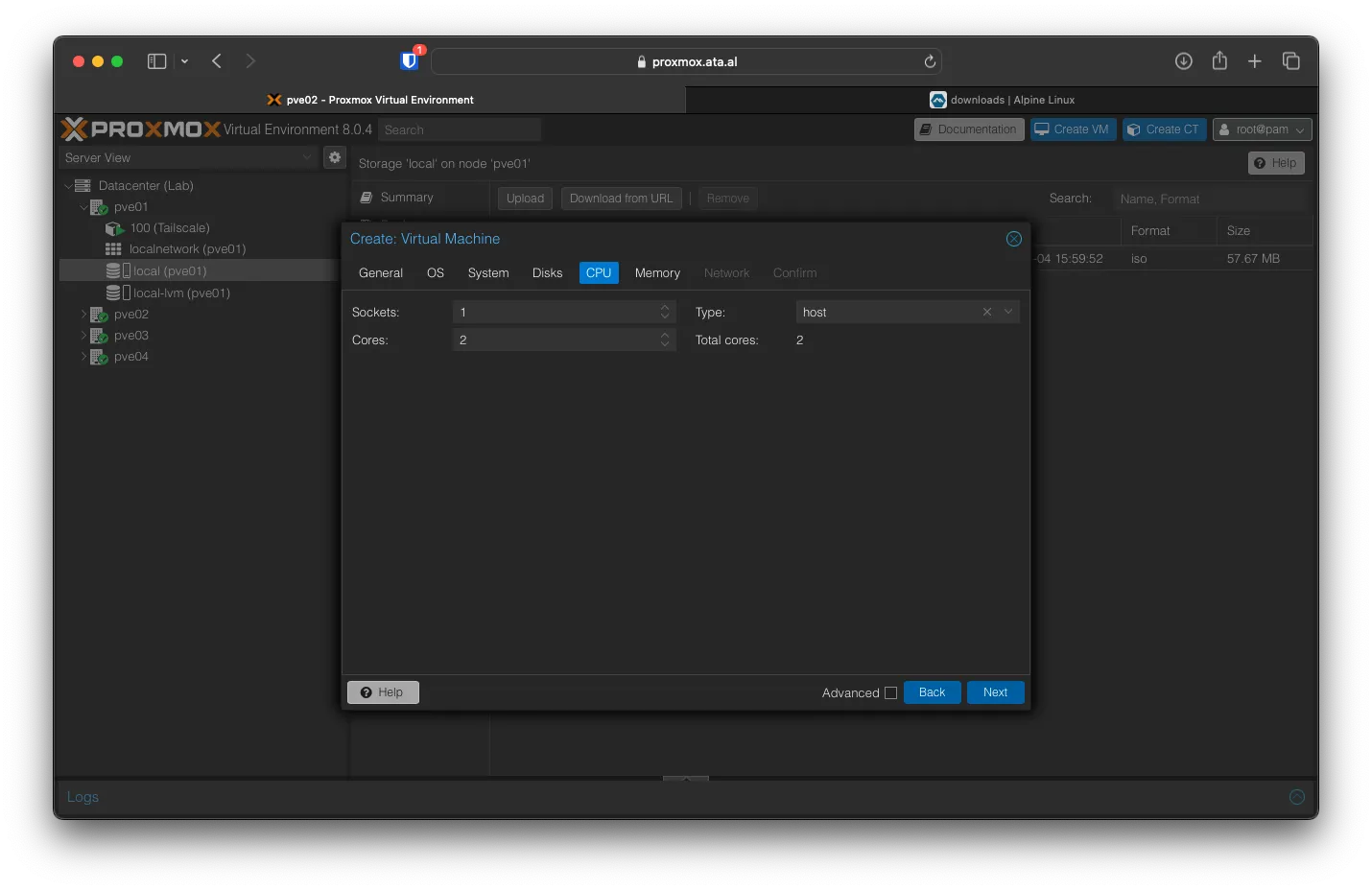
Task: Expand the pve03 node
Action: click(x=83, y=336)
